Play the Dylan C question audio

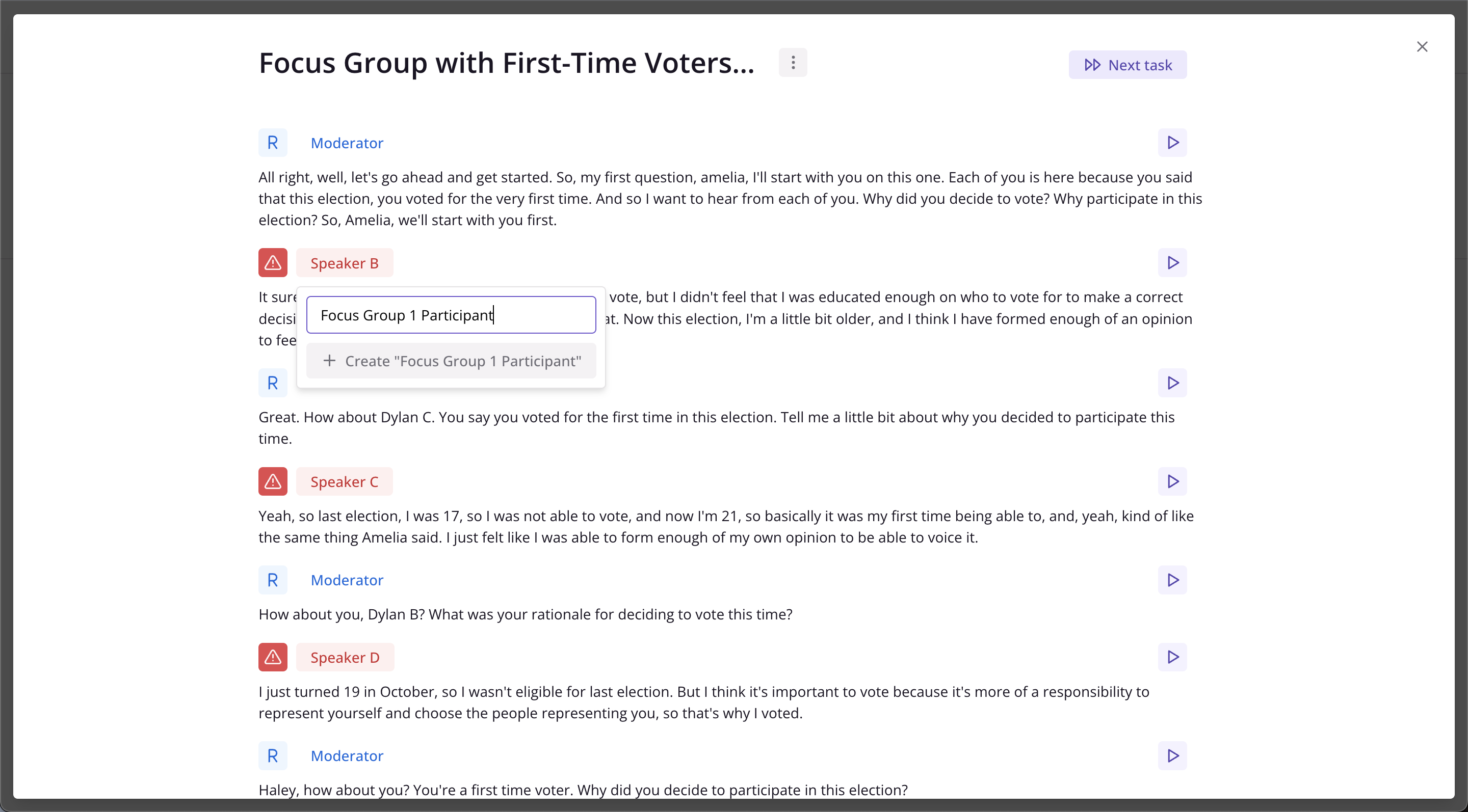click(1172, 383)
